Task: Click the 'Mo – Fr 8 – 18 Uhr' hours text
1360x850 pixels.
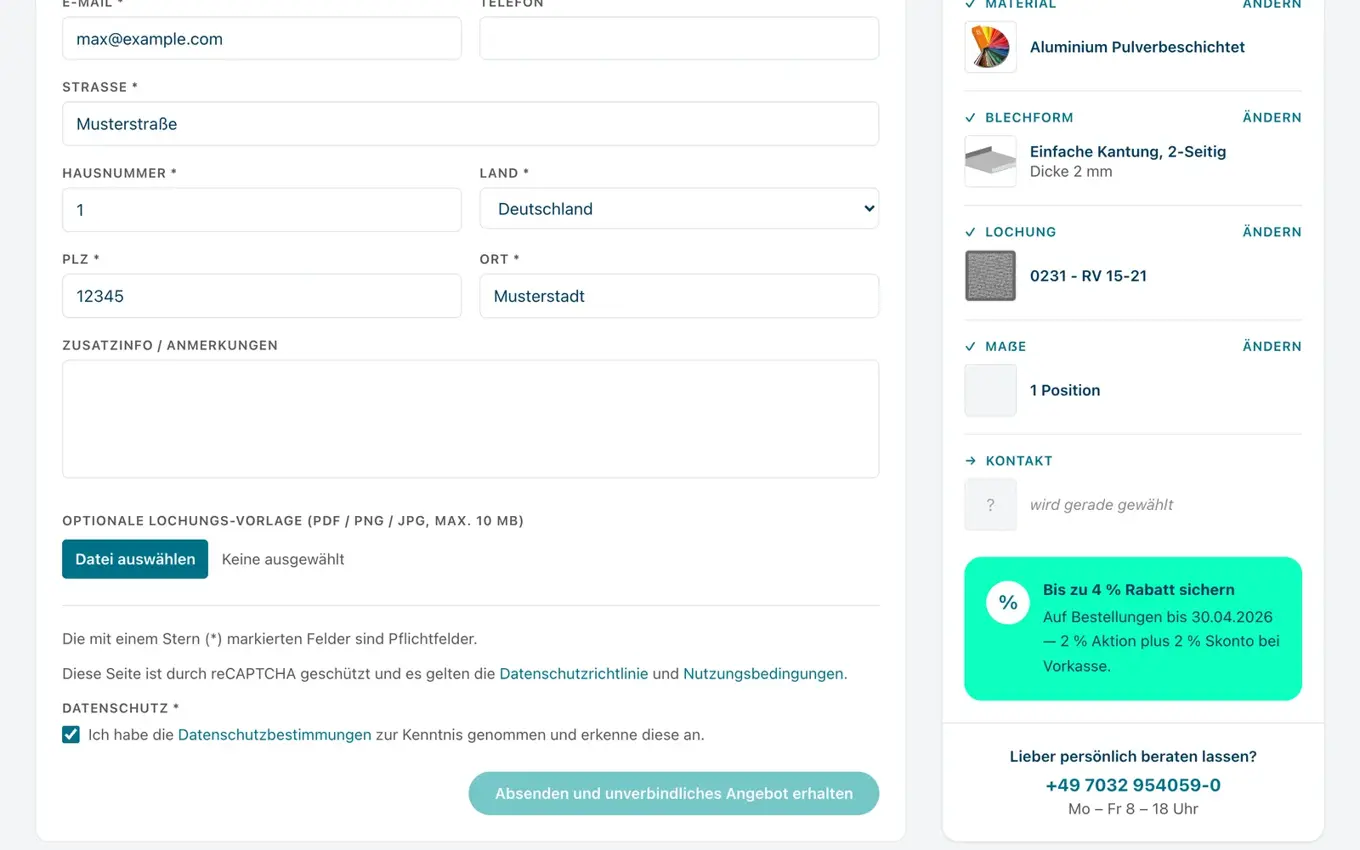Action: click(x=1133, y=809)
